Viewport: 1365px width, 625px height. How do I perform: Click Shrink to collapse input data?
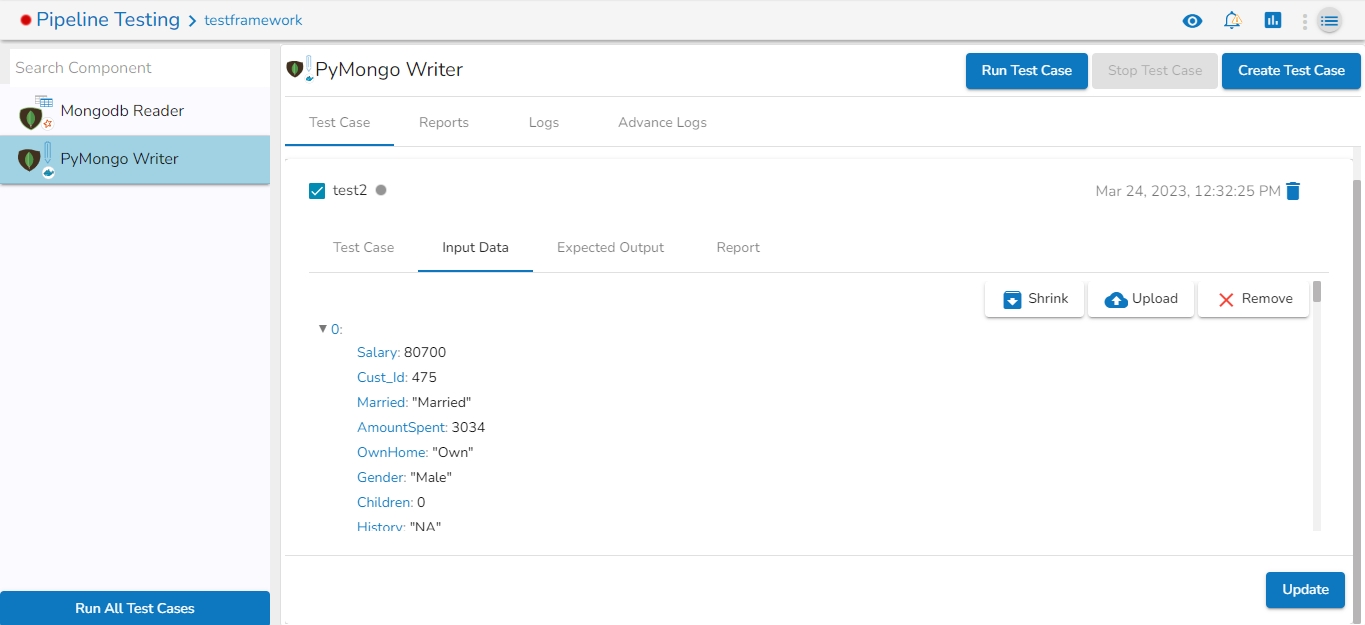[x=1035, y=299]
